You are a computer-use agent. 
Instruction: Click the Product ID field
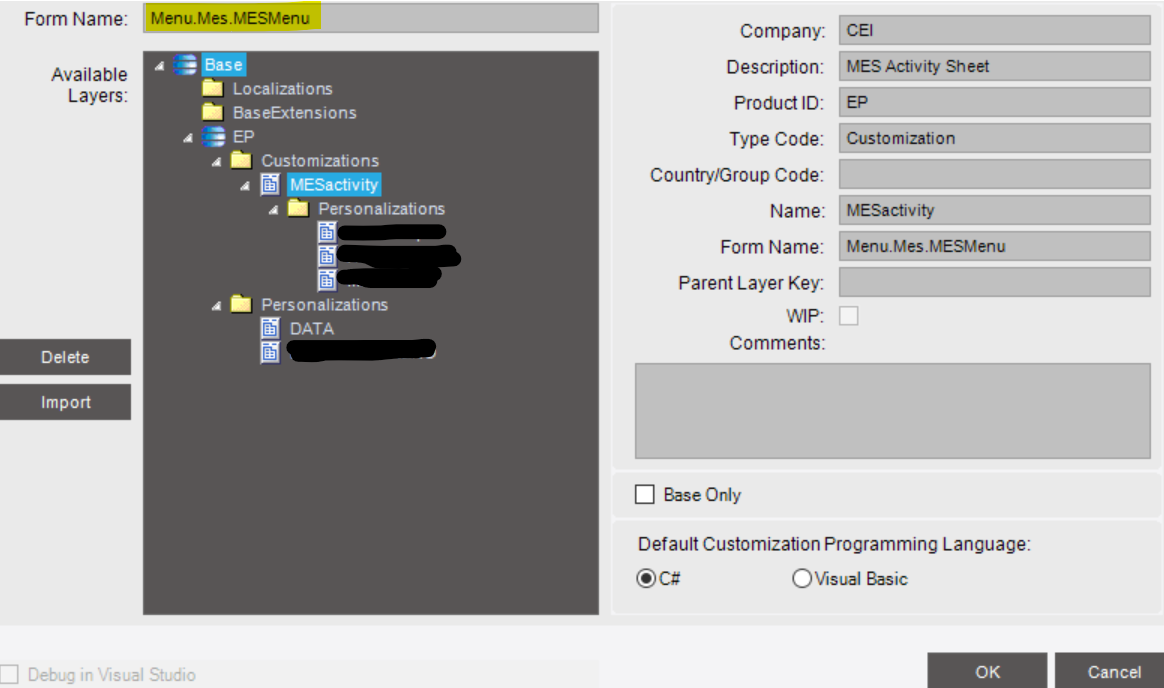995,102
